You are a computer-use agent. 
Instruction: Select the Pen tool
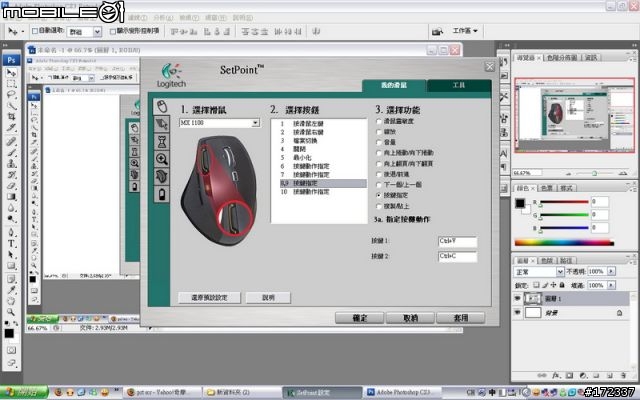tap(11, 233)
